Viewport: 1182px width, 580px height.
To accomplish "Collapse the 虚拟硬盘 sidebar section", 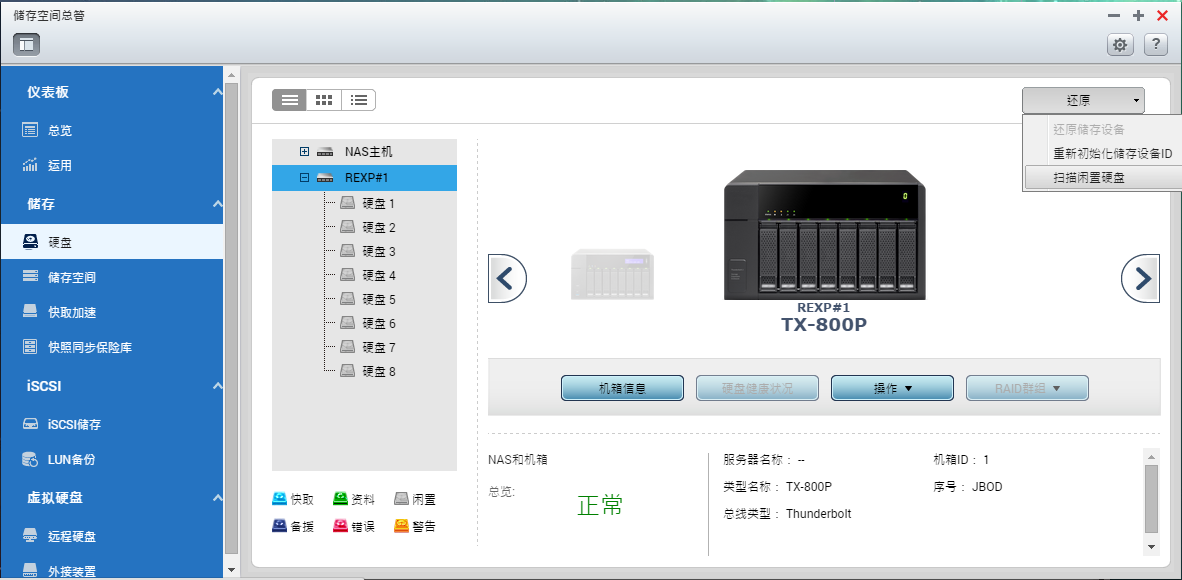I will [217, 498].
